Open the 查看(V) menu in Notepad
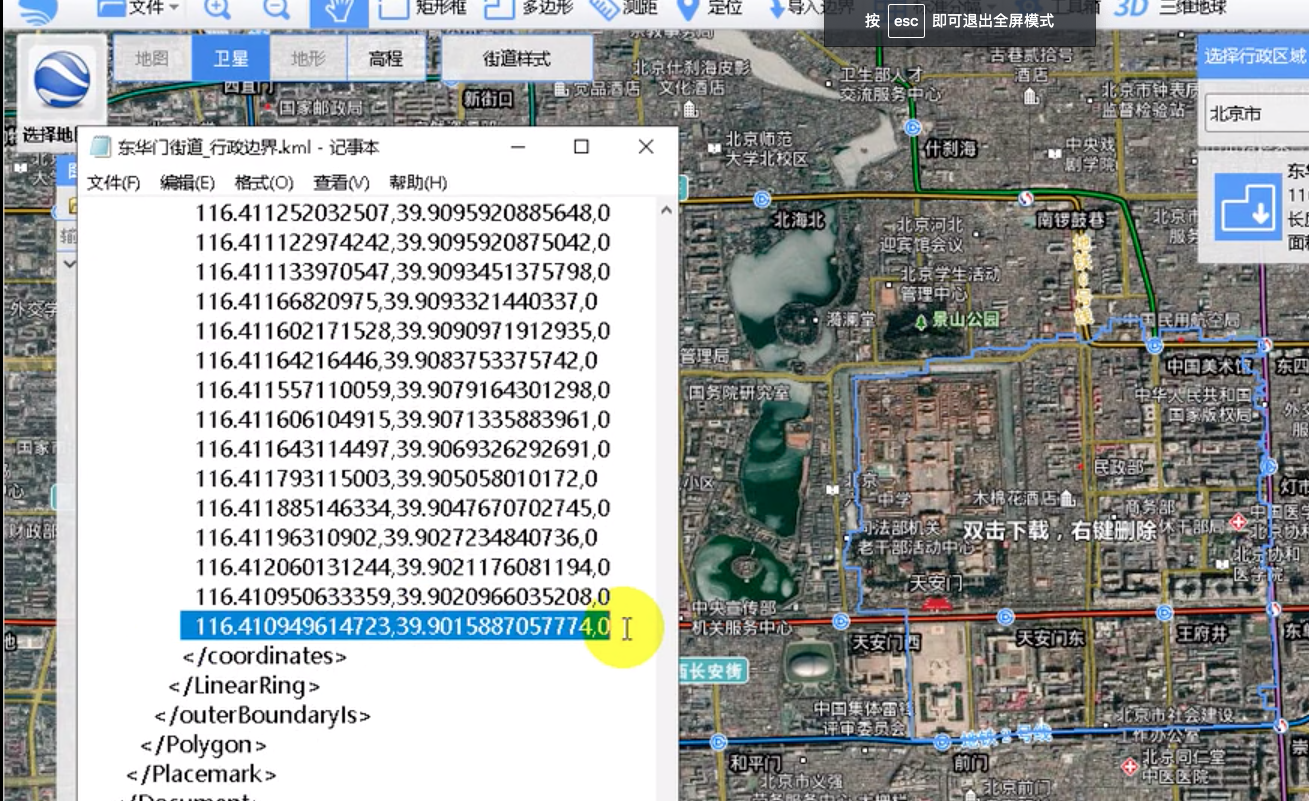Viewport: 1309px width, 801px height. tap(341, 182)
